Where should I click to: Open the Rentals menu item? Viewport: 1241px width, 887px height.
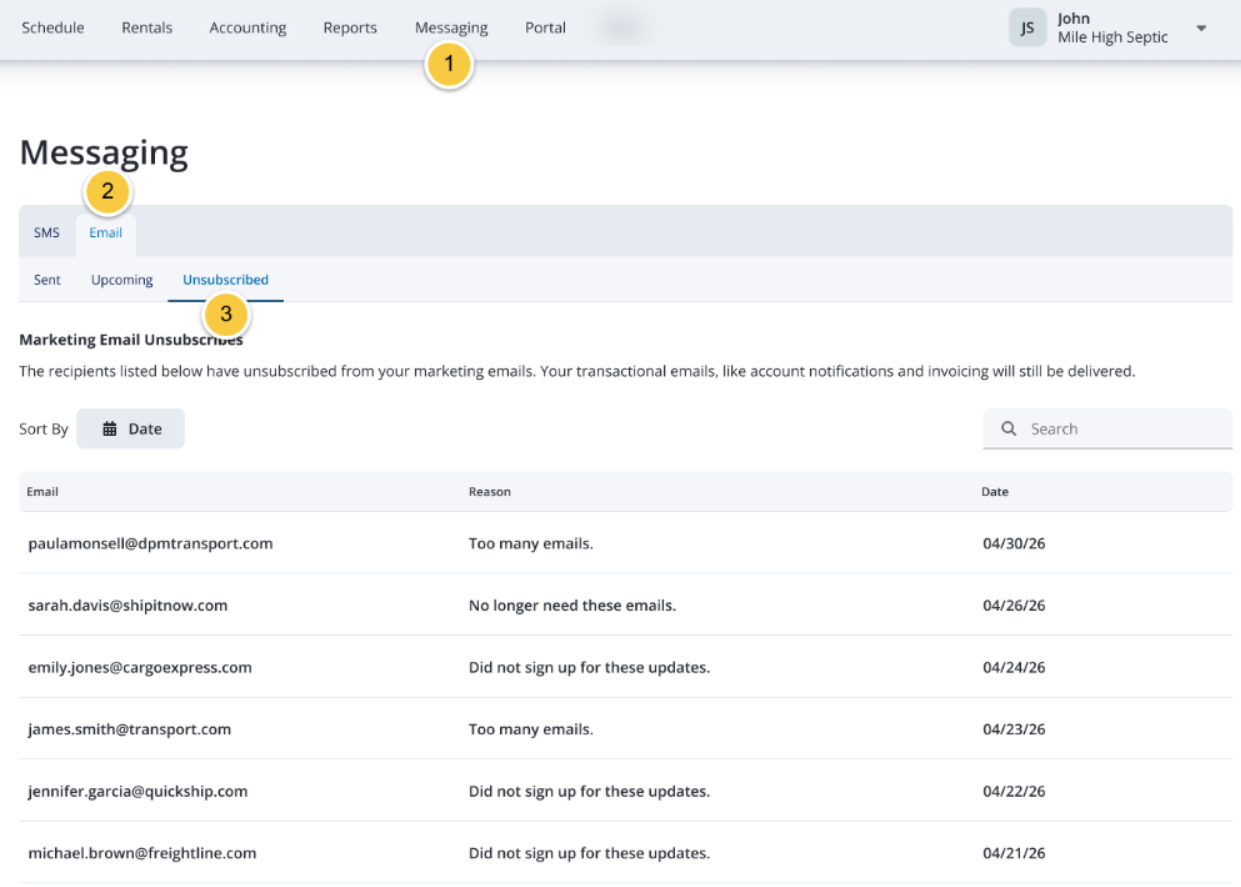tap(147, 28)
